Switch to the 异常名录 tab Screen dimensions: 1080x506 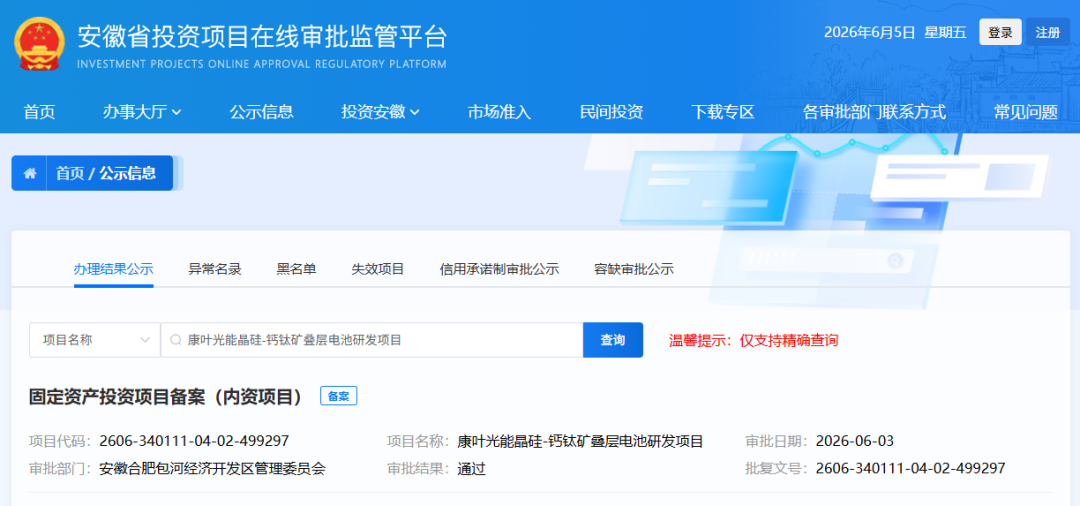(x=215, y=269)
